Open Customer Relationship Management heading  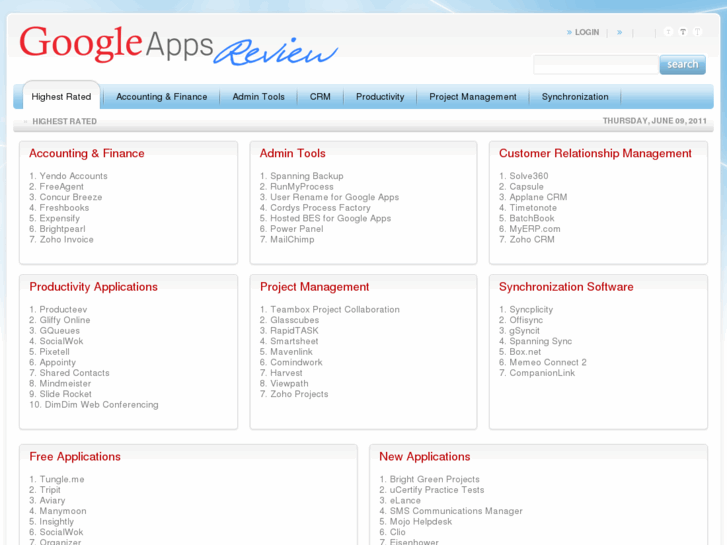(595, 153)
